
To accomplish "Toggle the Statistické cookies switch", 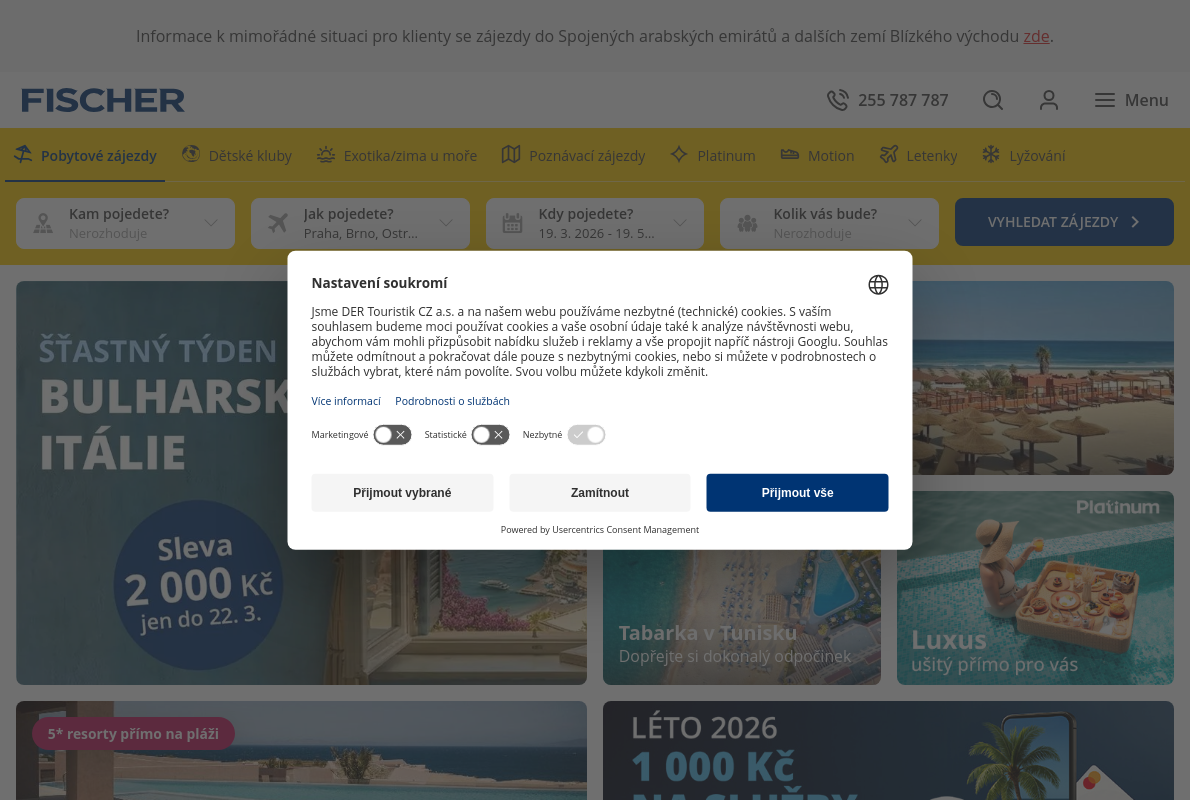I will click(490, 435).
